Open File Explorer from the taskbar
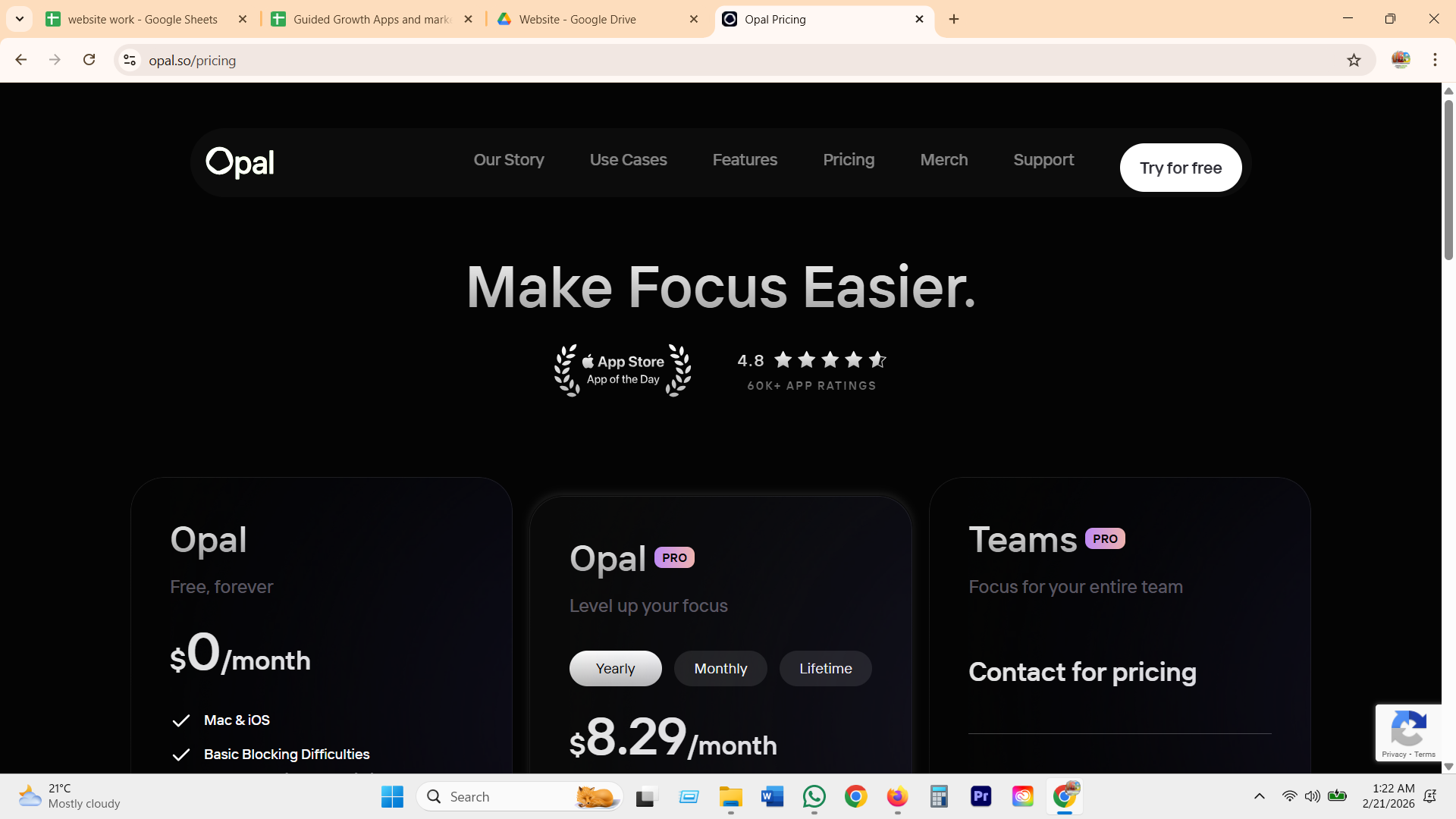 (730, 796)
